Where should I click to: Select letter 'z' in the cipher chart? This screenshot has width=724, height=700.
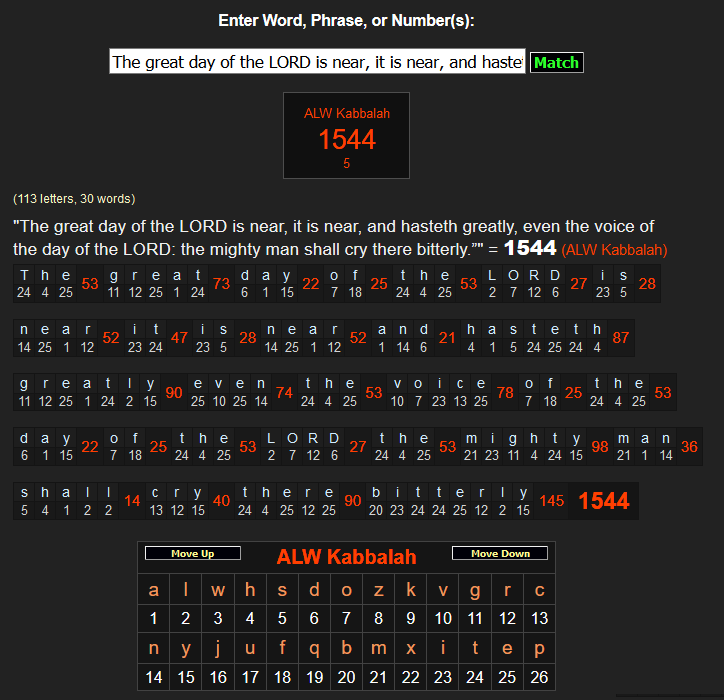coord(378,590)
